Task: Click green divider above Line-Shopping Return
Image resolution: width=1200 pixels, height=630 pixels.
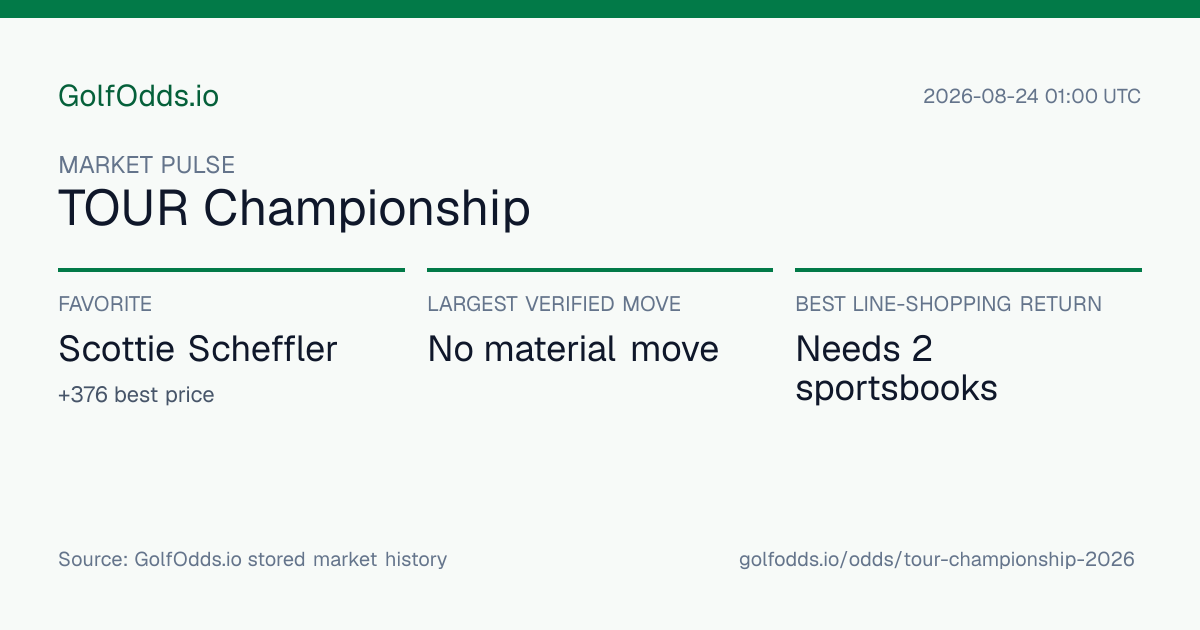Action: point(968,270)
